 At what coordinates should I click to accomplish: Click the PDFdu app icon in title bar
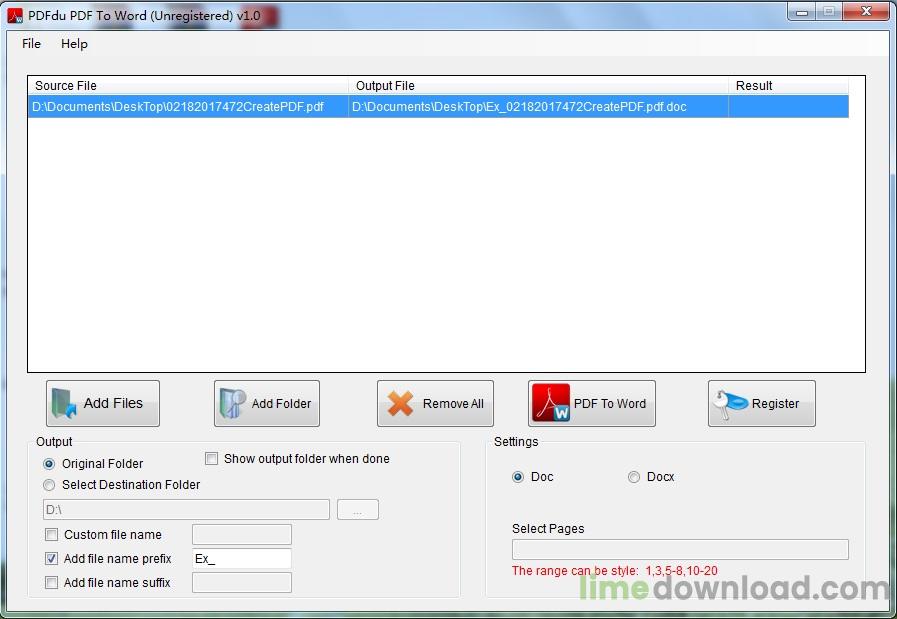pos(15,15)
